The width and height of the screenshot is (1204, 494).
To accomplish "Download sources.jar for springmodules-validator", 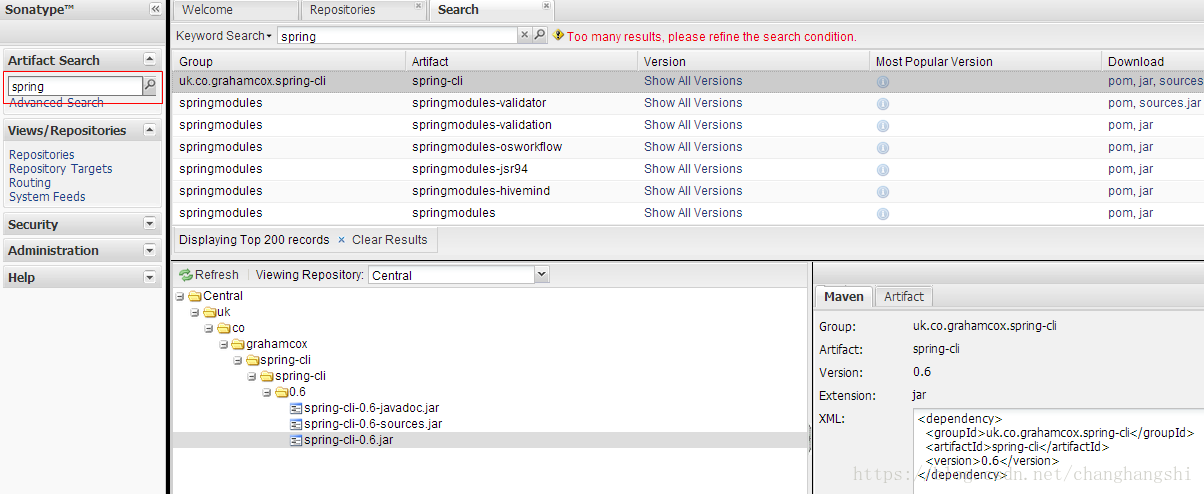I will coord(1170,103).
